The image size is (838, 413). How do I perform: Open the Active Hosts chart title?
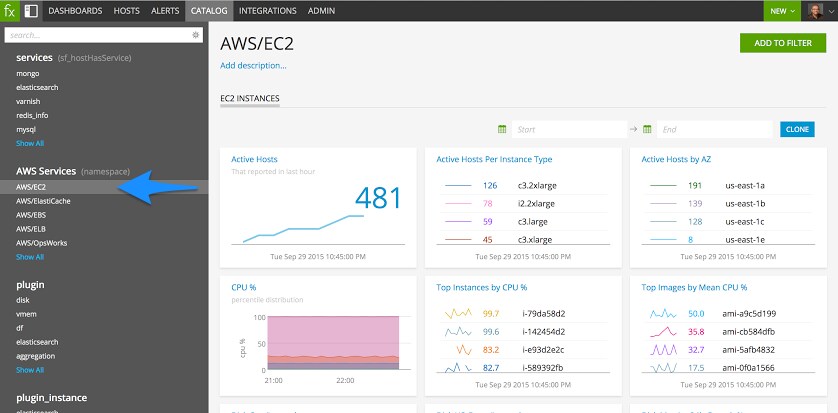pos(254,159)
